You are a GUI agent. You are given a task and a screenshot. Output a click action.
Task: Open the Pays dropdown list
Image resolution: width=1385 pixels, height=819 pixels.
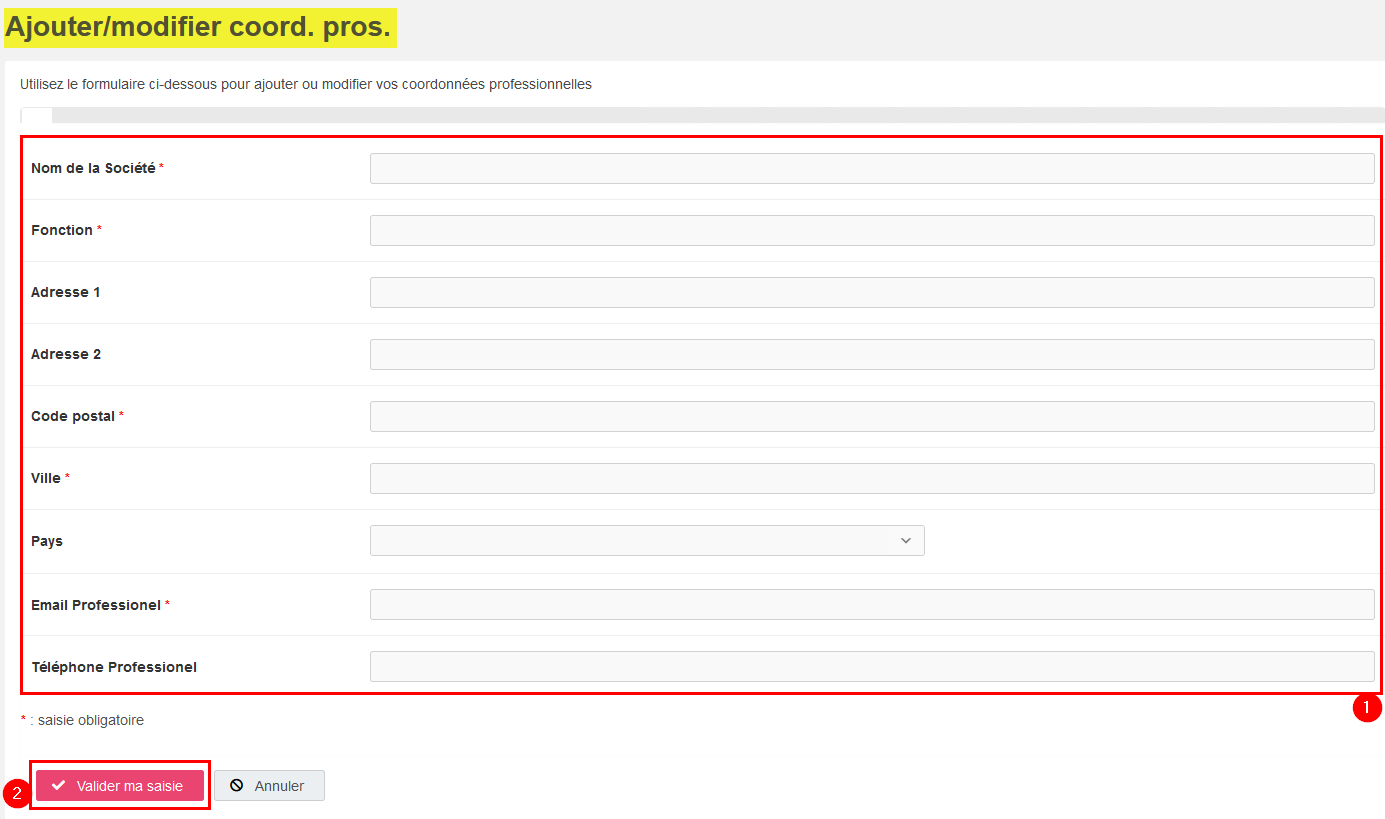click(647, 541)
